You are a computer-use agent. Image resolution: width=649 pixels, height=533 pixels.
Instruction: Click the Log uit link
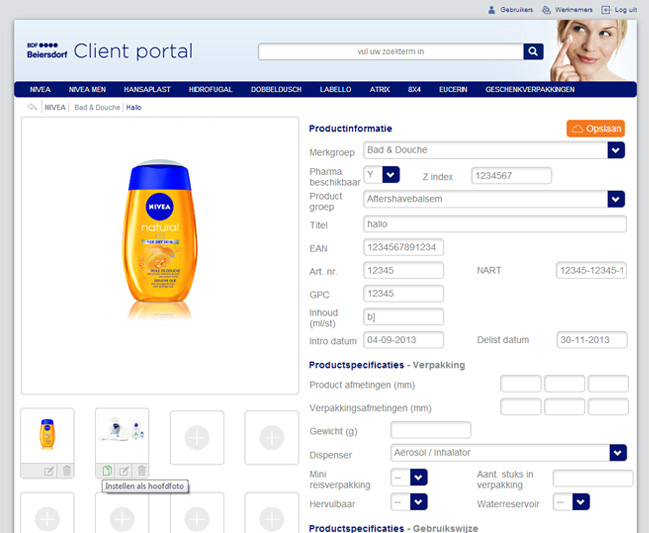tap(625, 10)
